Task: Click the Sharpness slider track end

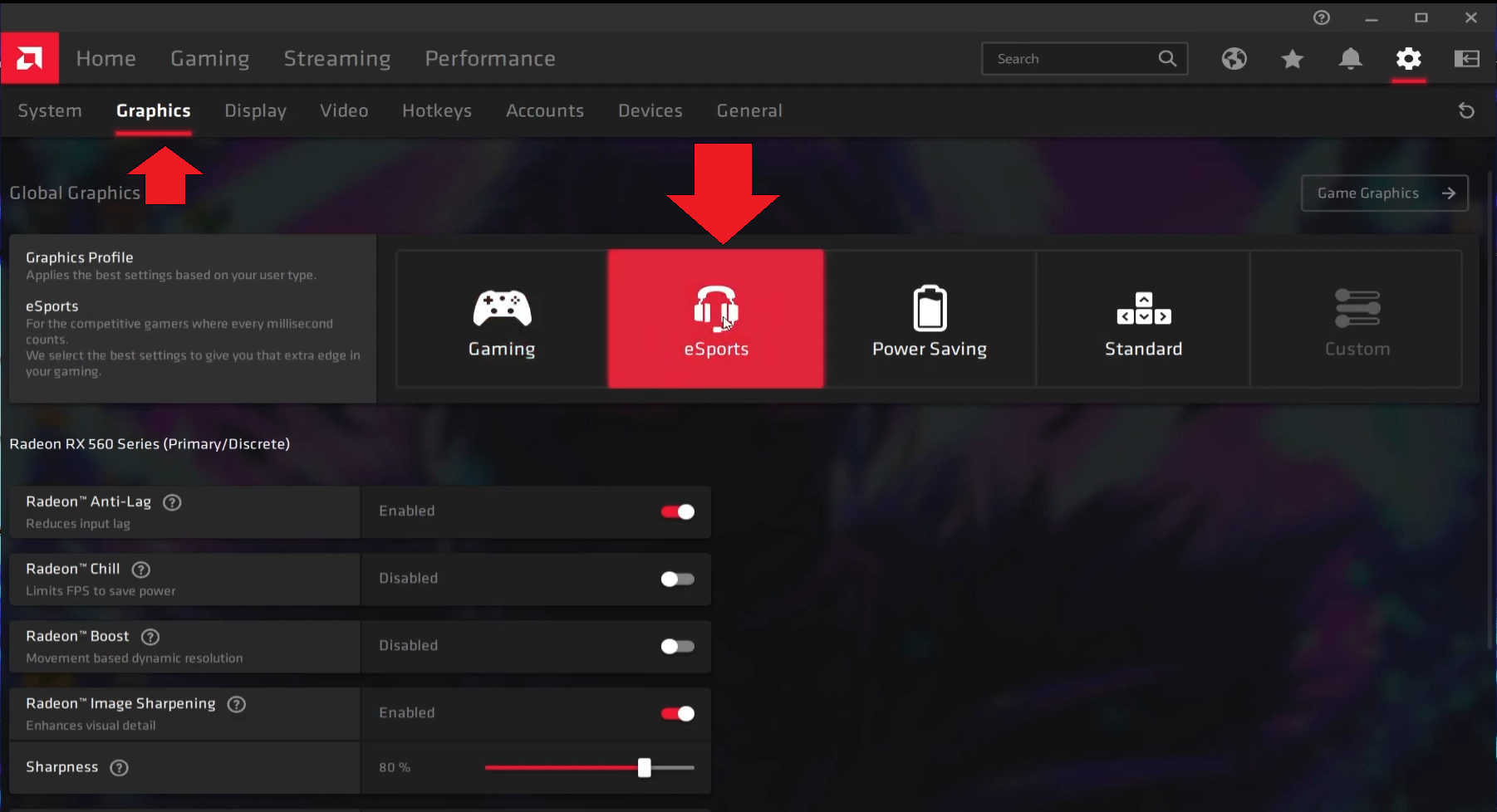Action: click(x=691, y=768)
